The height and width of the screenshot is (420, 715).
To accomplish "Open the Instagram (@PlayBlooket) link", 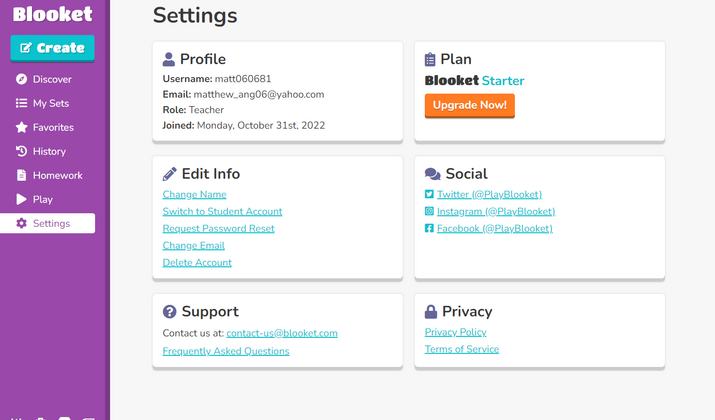I will pos(496,212).
